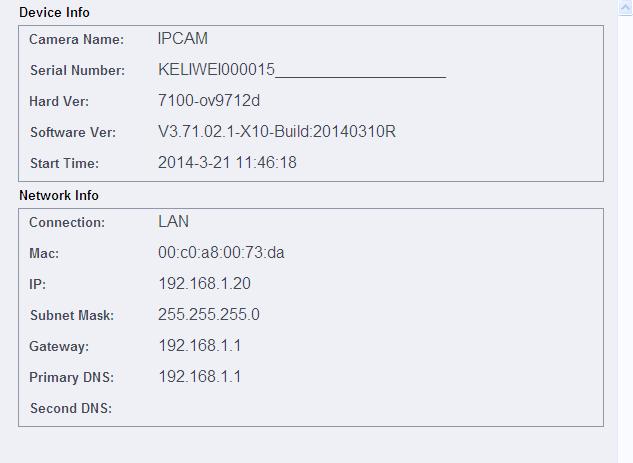This screenshot has height=463, width=633.
Task: Click the Network Info section heading
Action: (x=59, y=195)
